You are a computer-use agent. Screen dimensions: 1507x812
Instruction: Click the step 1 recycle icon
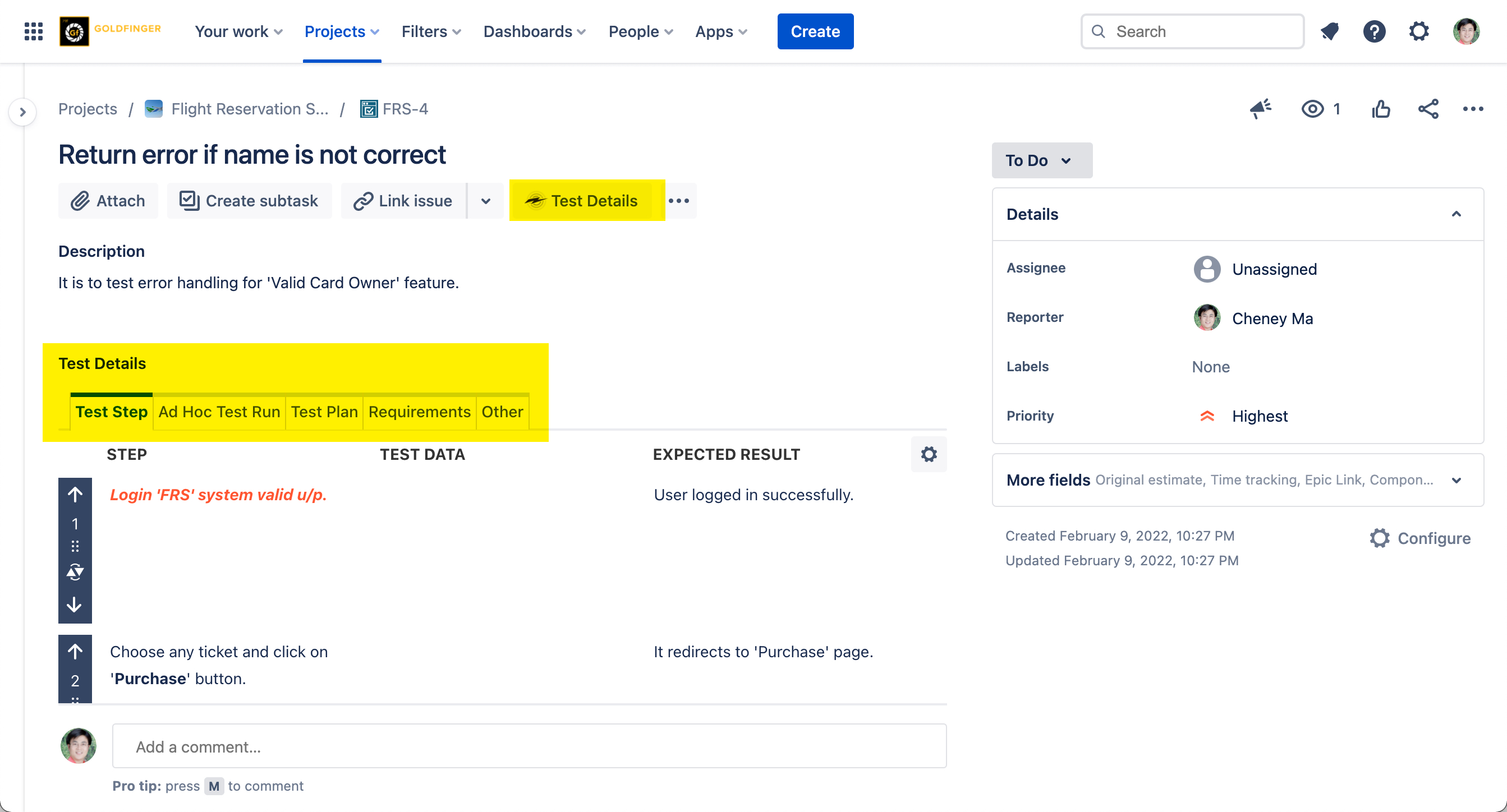(x=74, y=572)
